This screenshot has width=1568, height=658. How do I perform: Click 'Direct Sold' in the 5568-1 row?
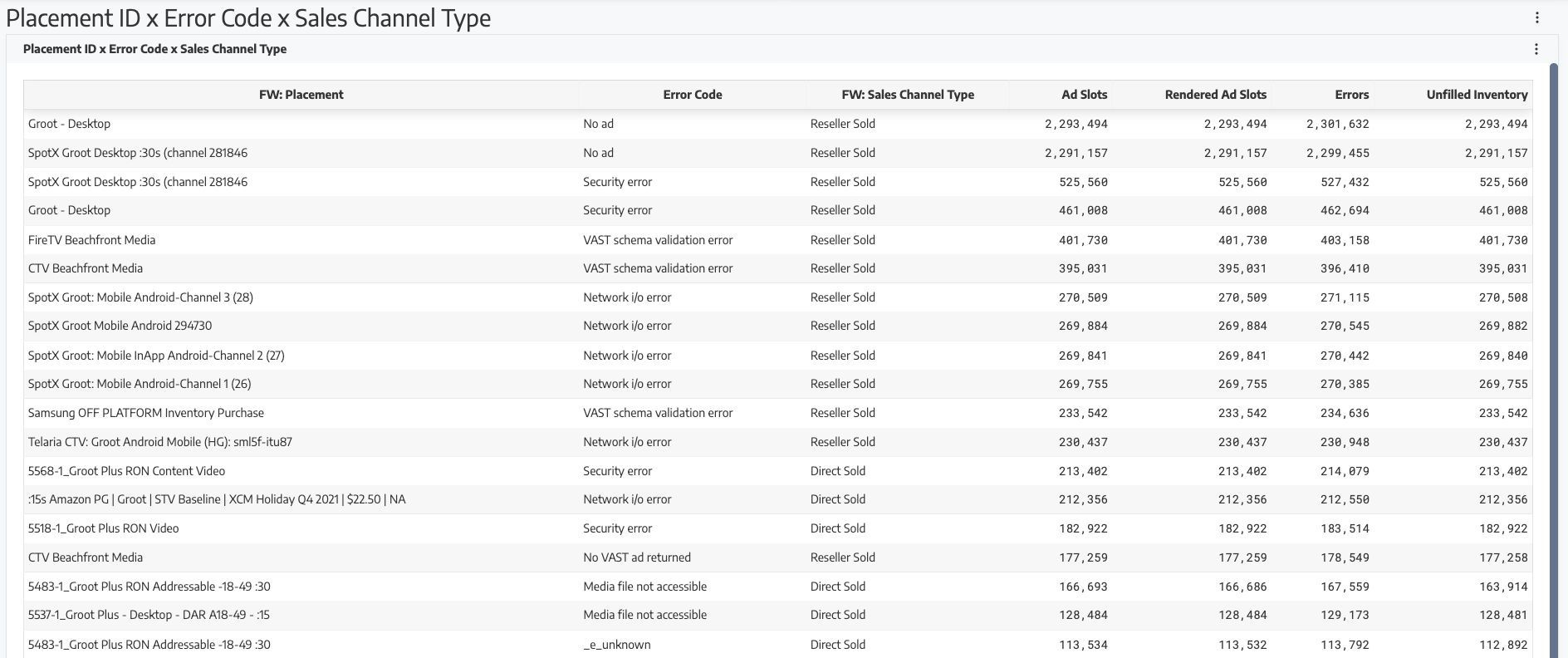[838, 471]
